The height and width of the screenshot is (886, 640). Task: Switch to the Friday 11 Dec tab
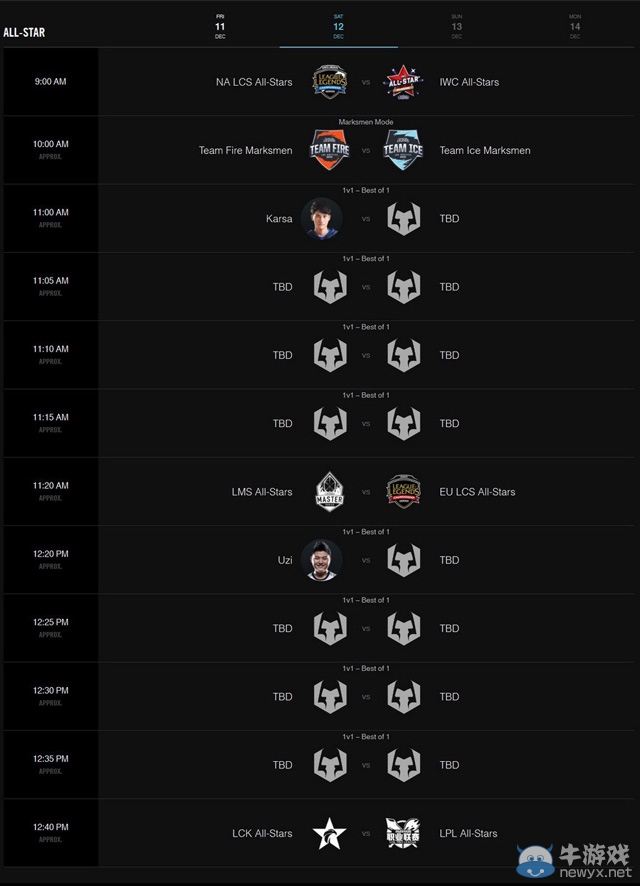220,26
